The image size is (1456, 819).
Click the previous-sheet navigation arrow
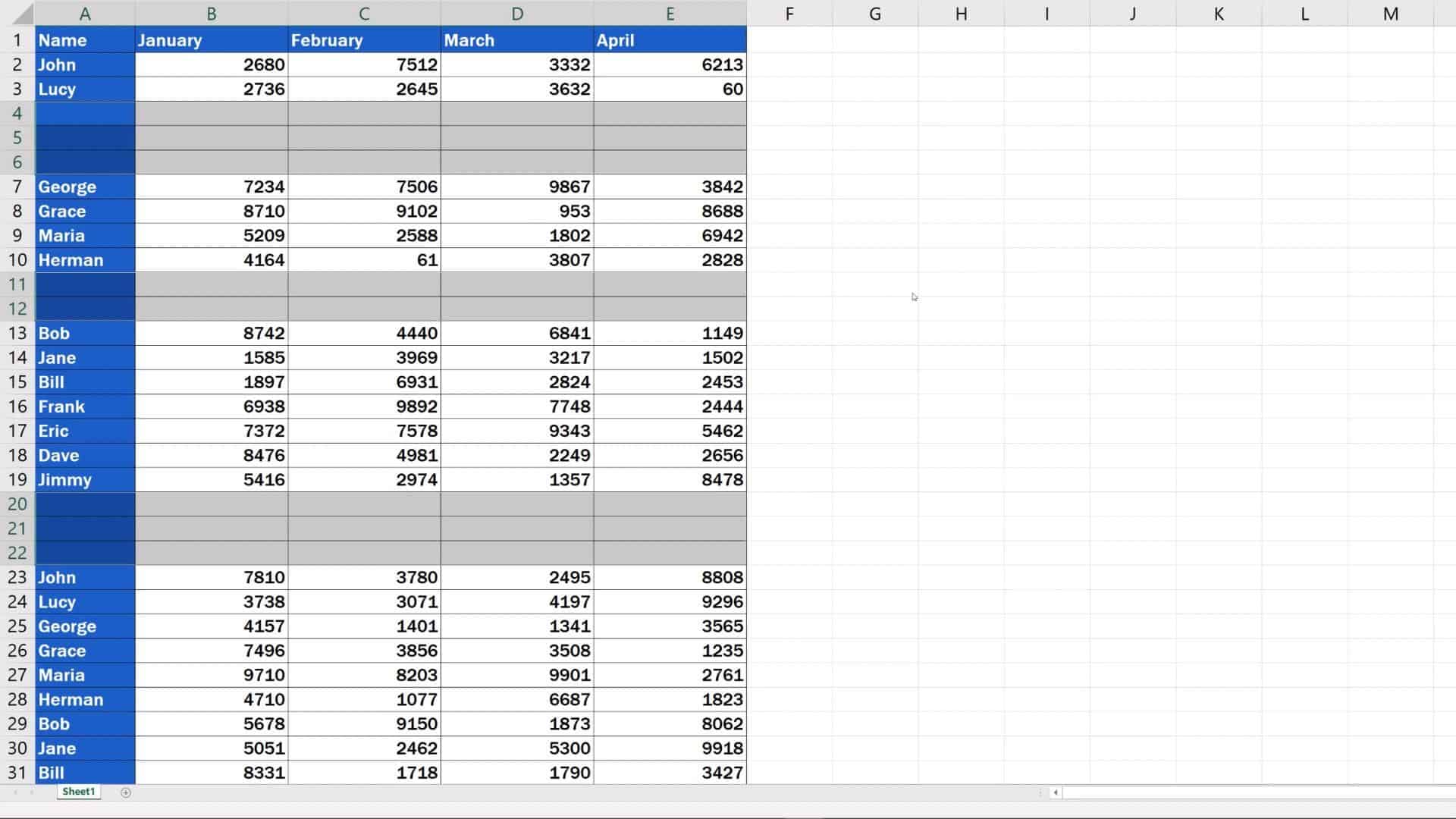(17, 792)
